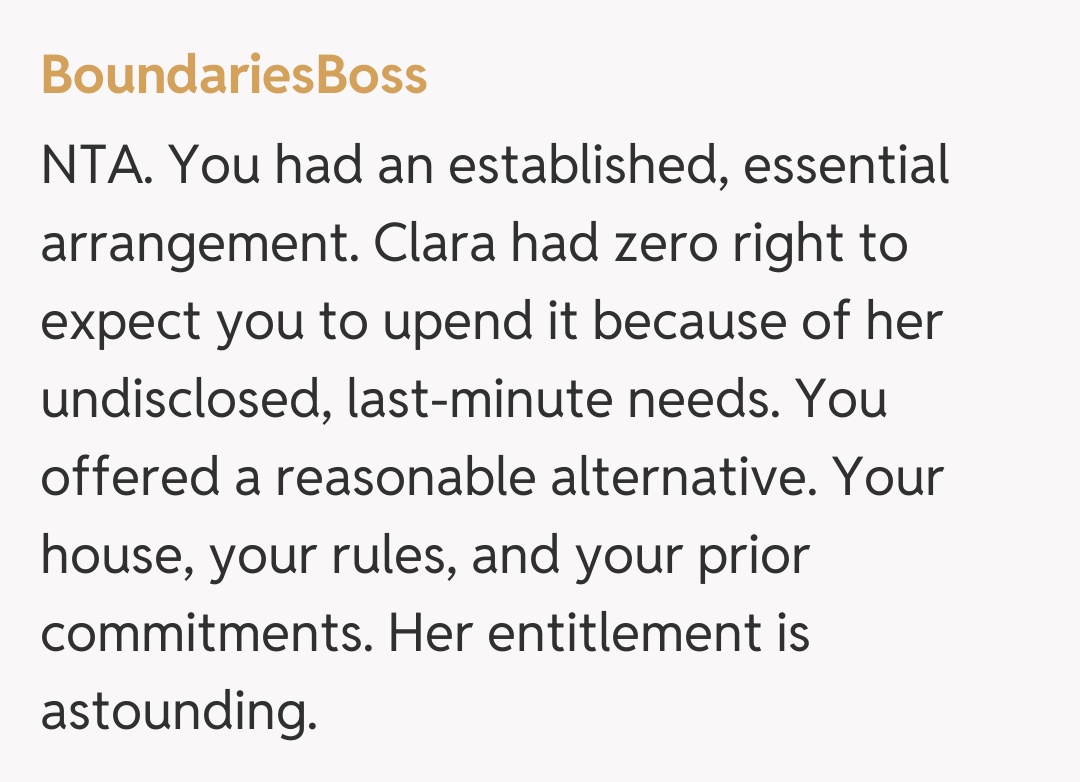Open the BoundariesBoss user profile
1080x782 pixels.
(x=234, y=75)
